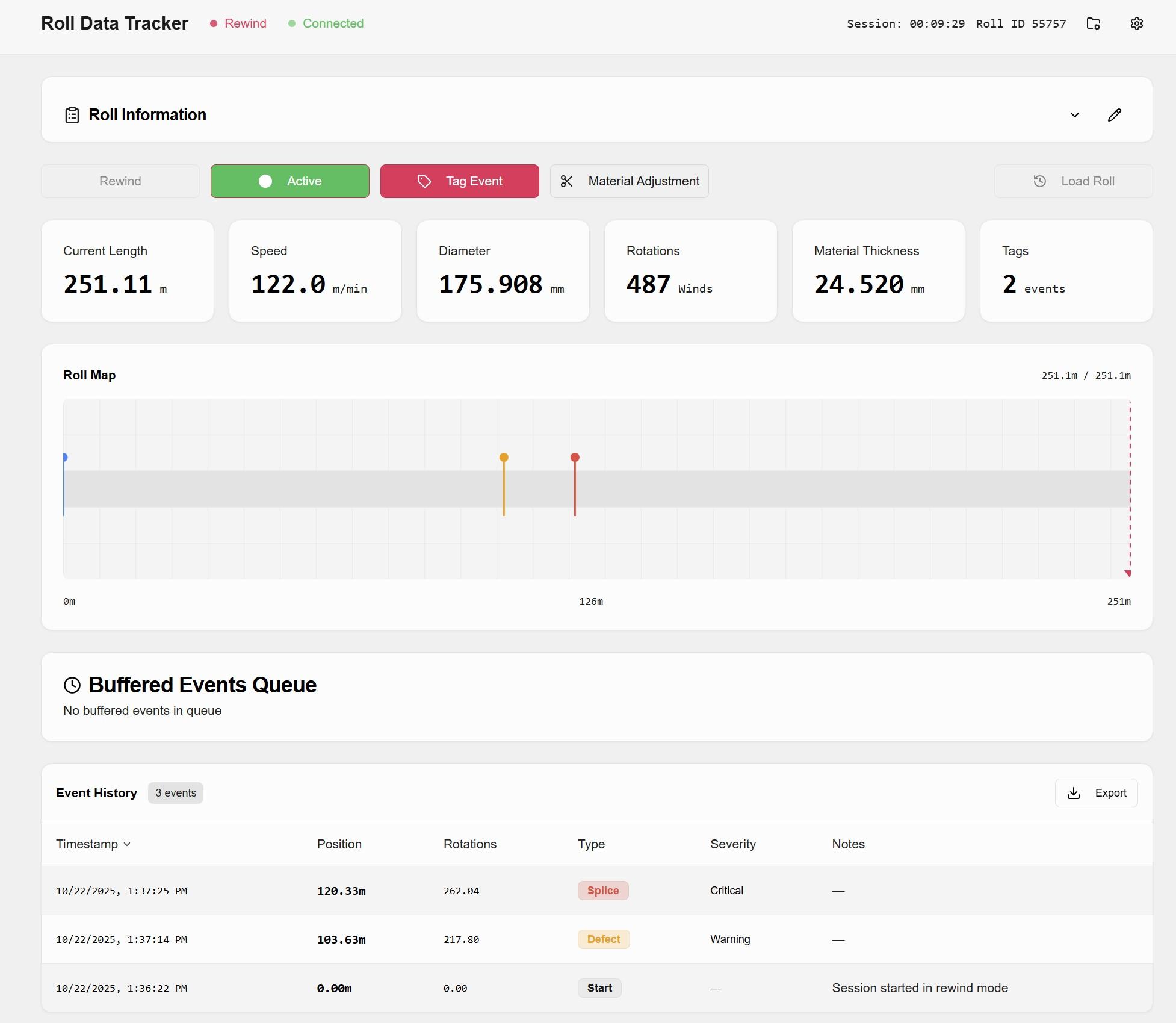Click the clock icon beside Buffered Events Queue
Viewport: 1176px width, 1023px height.
coord(72,685)
